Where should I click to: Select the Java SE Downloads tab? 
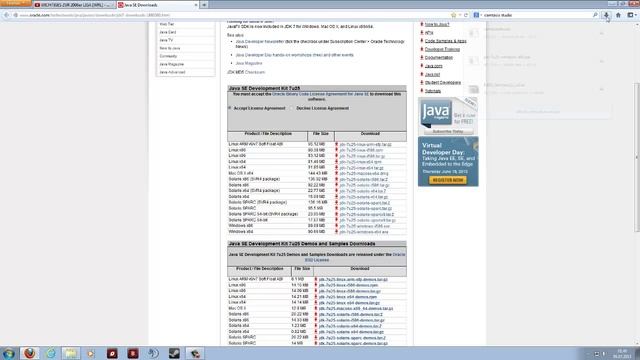pyautogui.click(x=157, y=5)
